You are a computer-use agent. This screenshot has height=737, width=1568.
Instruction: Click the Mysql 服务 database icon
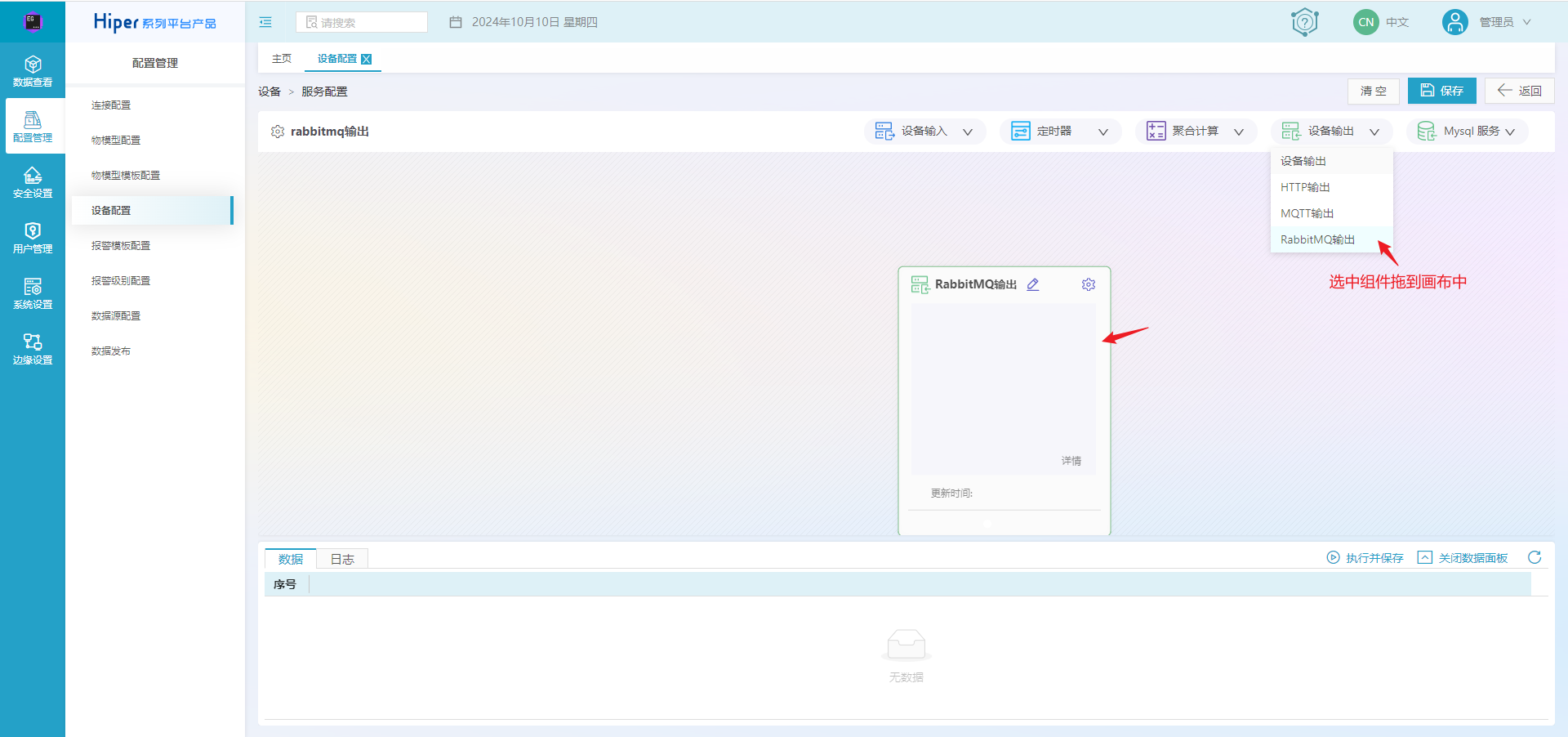1427,132
